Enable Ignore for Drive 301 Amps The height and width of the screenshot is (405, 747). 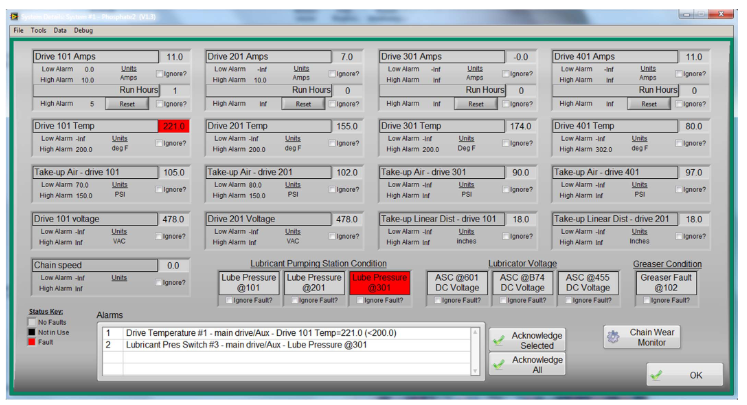click(506, 74)
